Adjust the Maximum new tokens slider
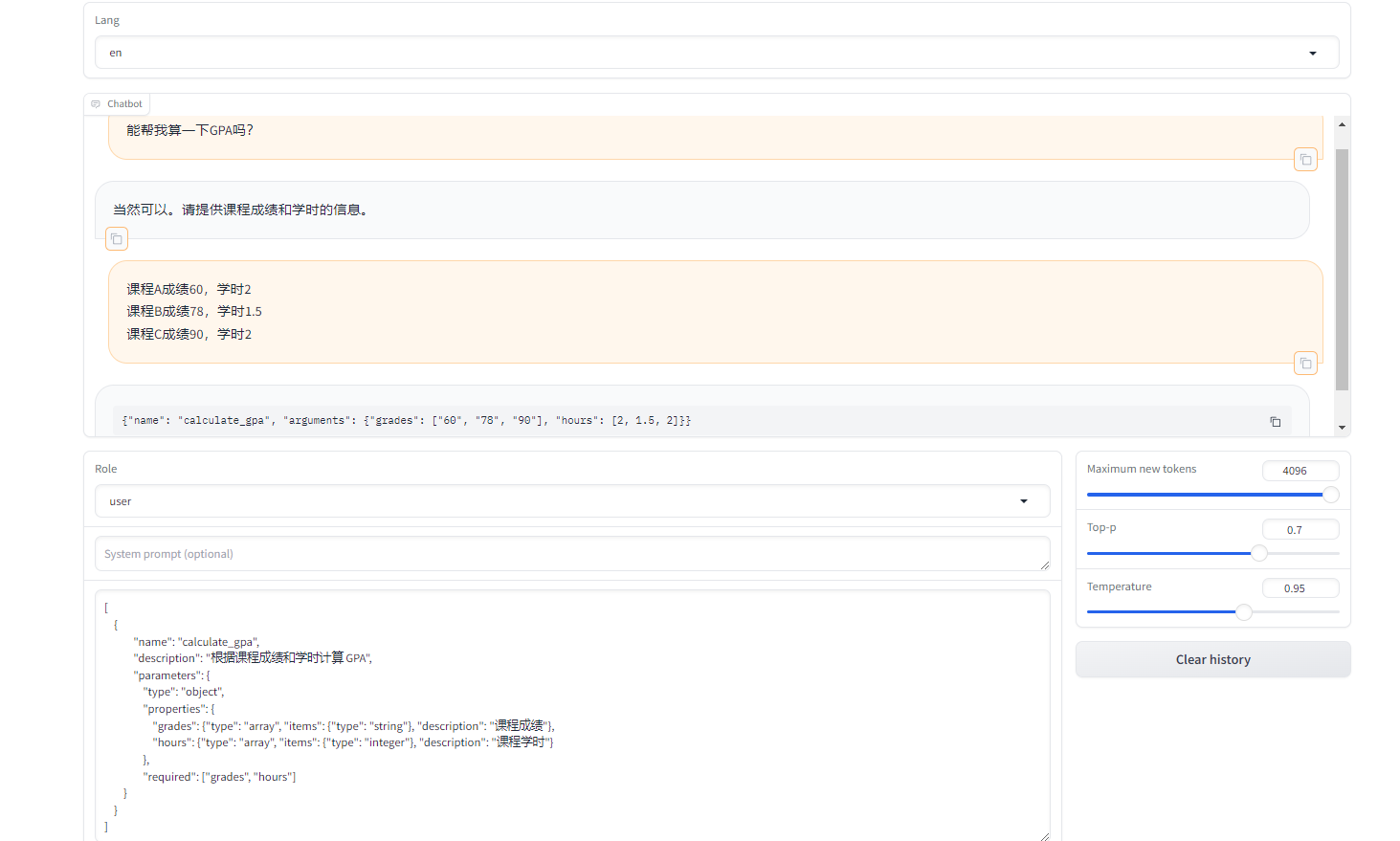Viewport: 1400px width, 841px height. [1212, 495]
